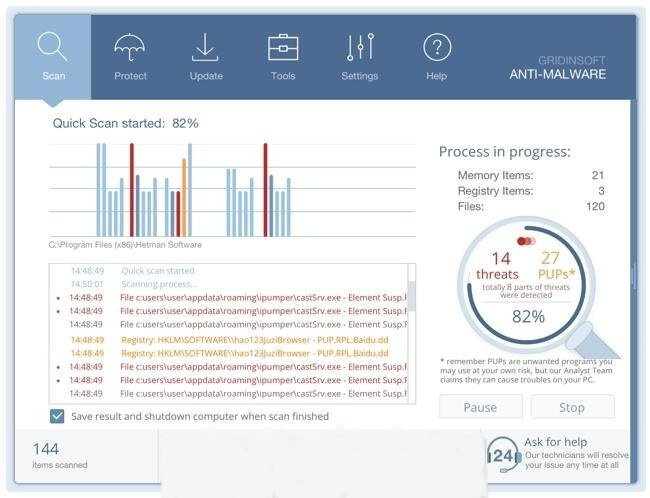Click the PUPs disclaimer note
This screenshot has width=650, height=498.
coord(526,370)
